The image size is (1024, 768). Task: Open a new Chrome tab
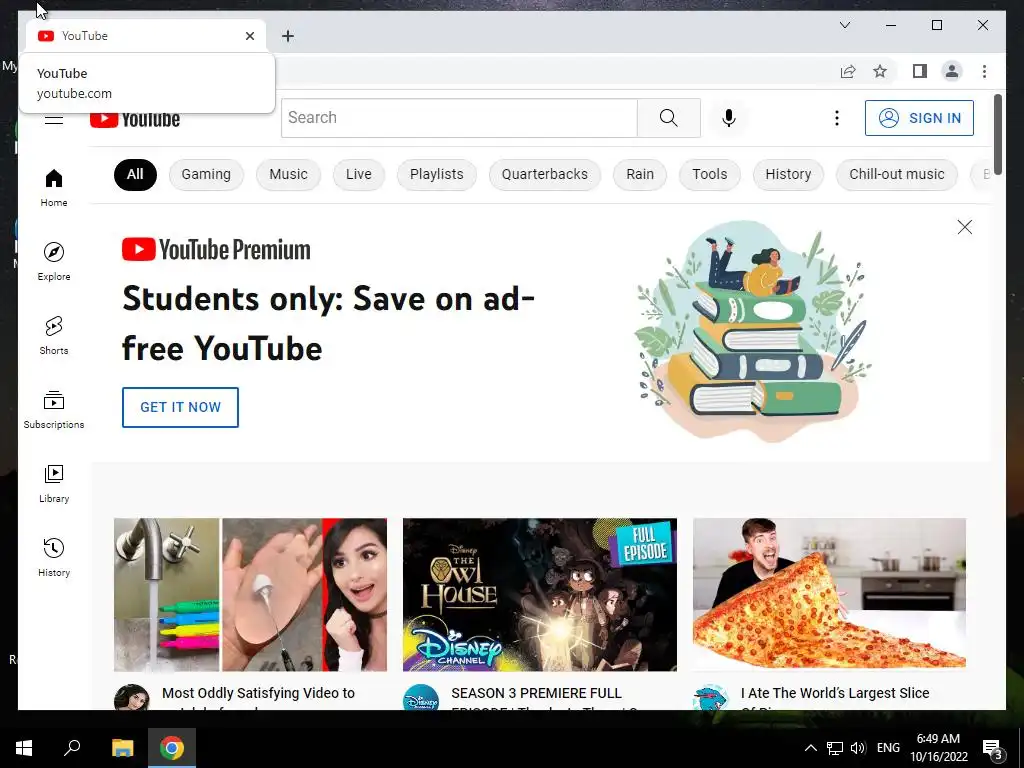288,36
